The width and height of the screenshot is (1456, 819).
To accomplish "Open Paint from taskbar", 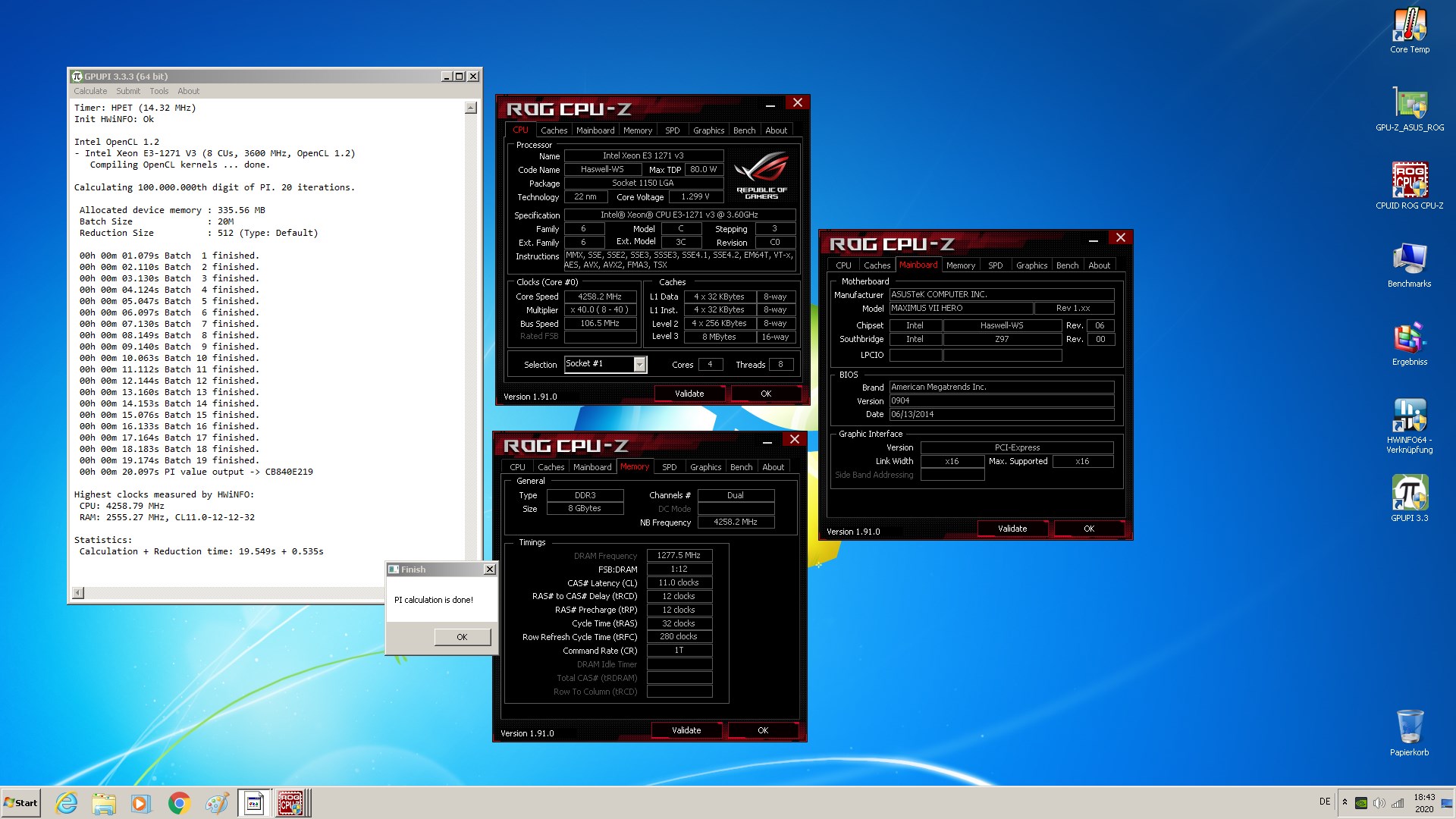I will pyautogui.click(x=217, y=803).
